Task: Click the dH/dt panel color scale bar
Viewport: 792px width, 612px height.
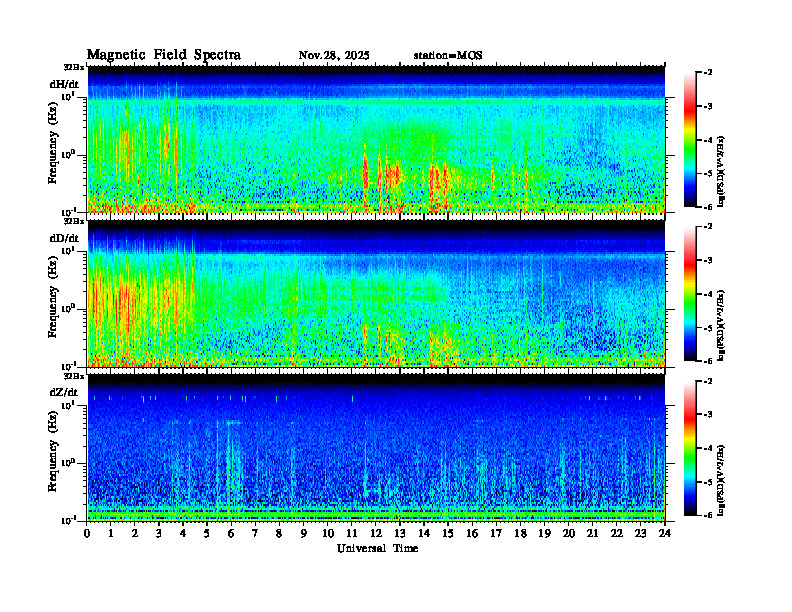Action: 689,139
